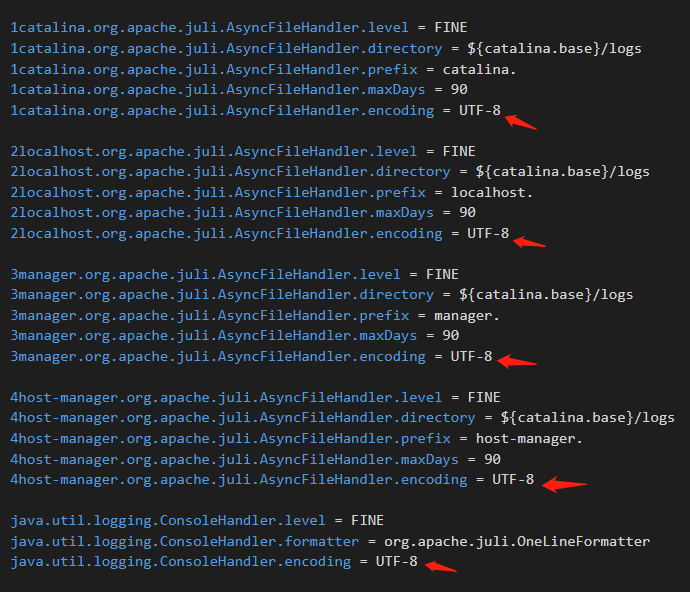Viewport: 690px width, 592px height.
Task: Click the red arrow beside 1catalina encoding UTF-8
Action: pos(521,122)
